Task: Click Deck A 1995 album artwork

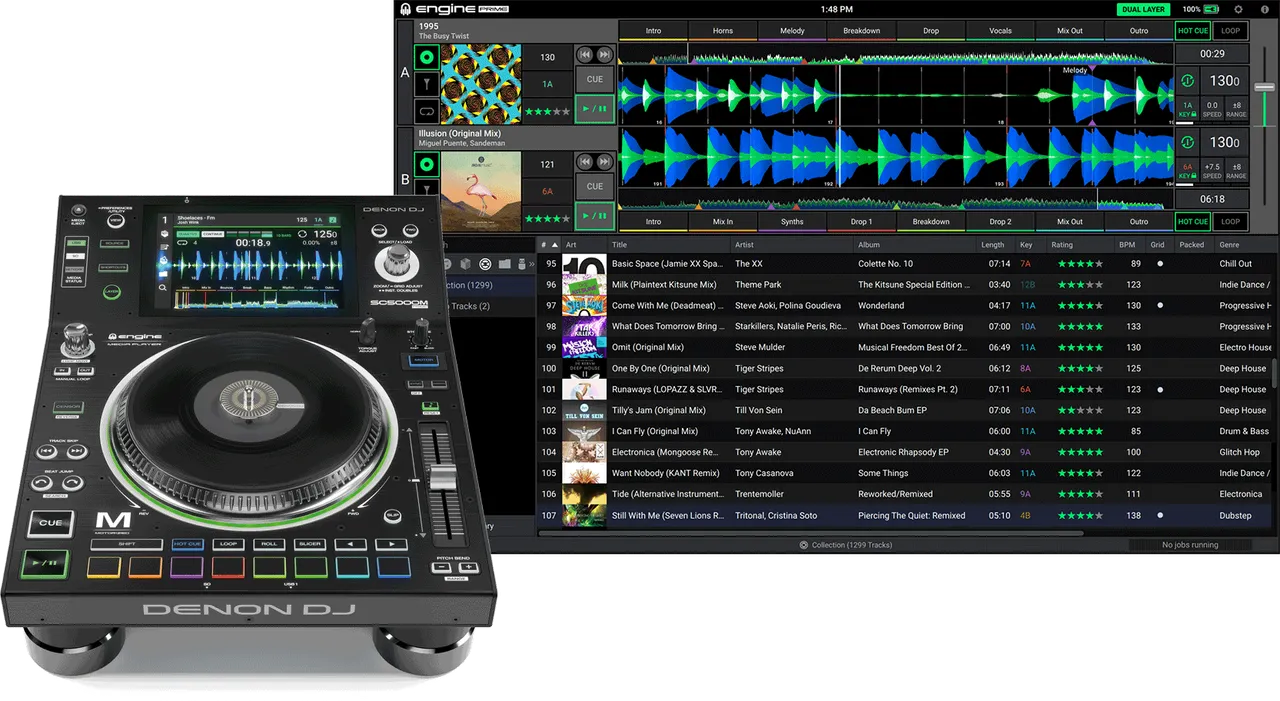Action: pos(481,84)
